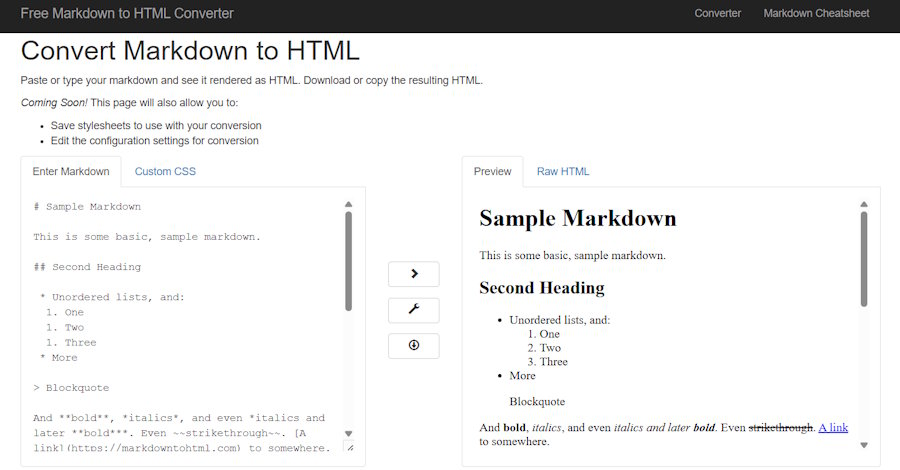Screen dimensions: 900x470
Task: Click 'Save stylesheets to use with your conversion'
Action: pos(156,126)
